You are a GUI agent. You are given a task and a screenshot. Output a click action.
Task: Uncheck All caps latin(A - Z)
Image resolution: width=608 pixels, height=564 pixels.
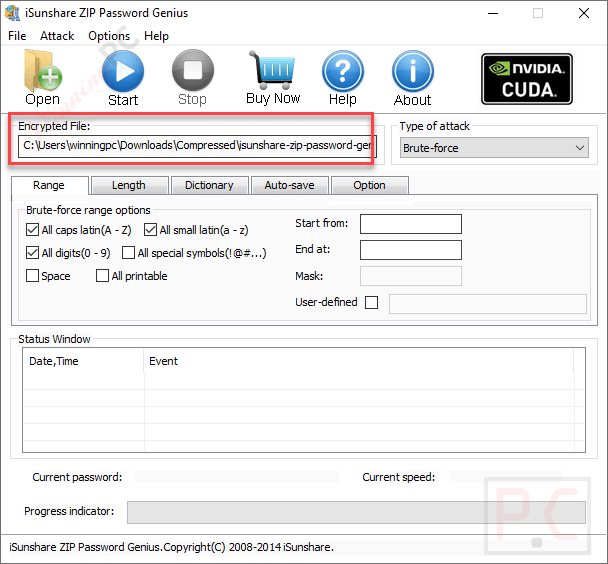32,230
